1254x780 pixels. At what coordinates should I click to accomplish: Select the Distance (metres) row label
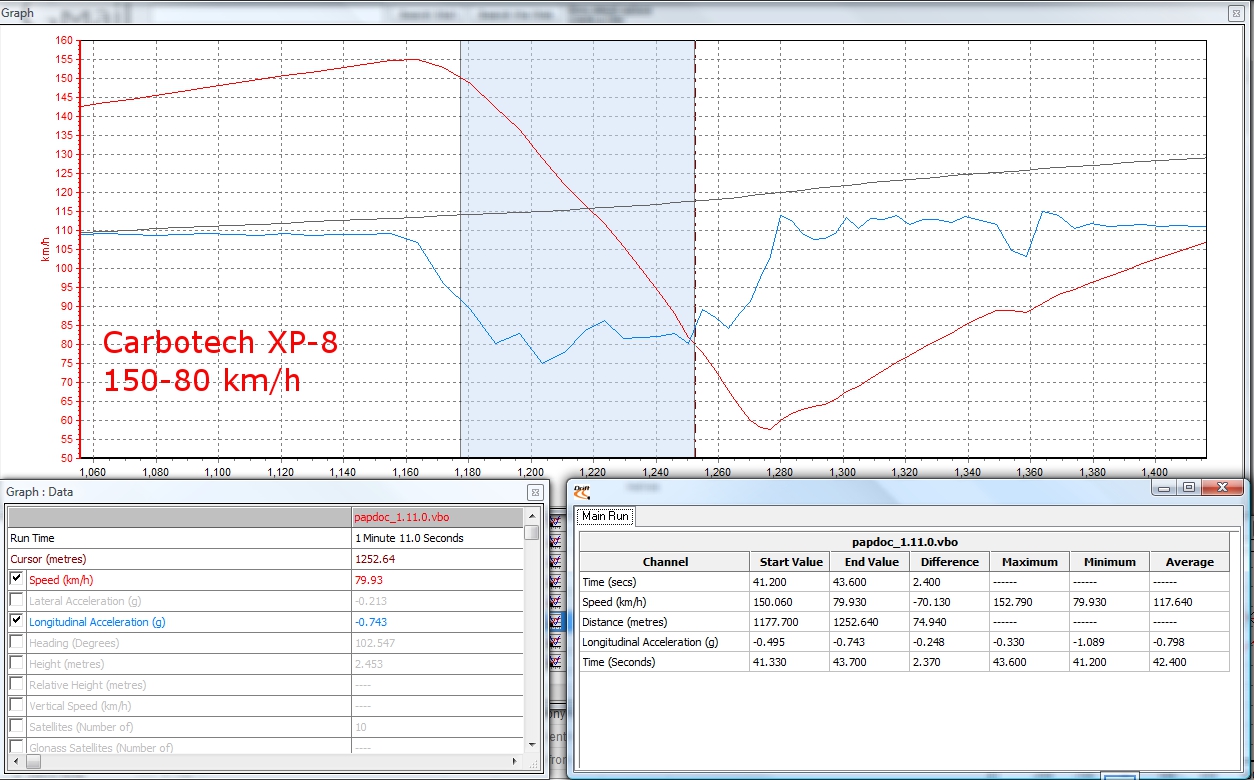point(624,622)
